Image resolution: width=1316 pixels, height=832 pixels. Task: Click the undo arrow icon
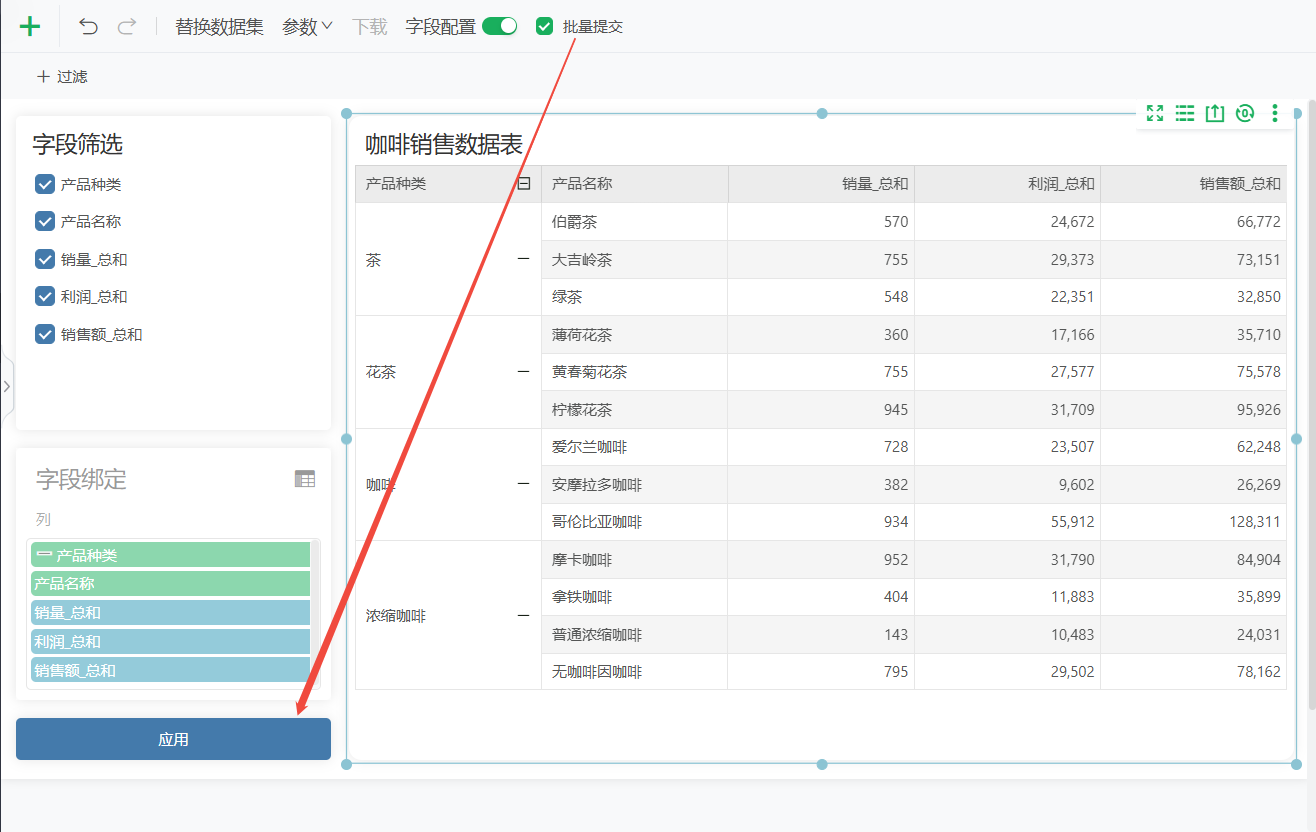click(89, 27)
